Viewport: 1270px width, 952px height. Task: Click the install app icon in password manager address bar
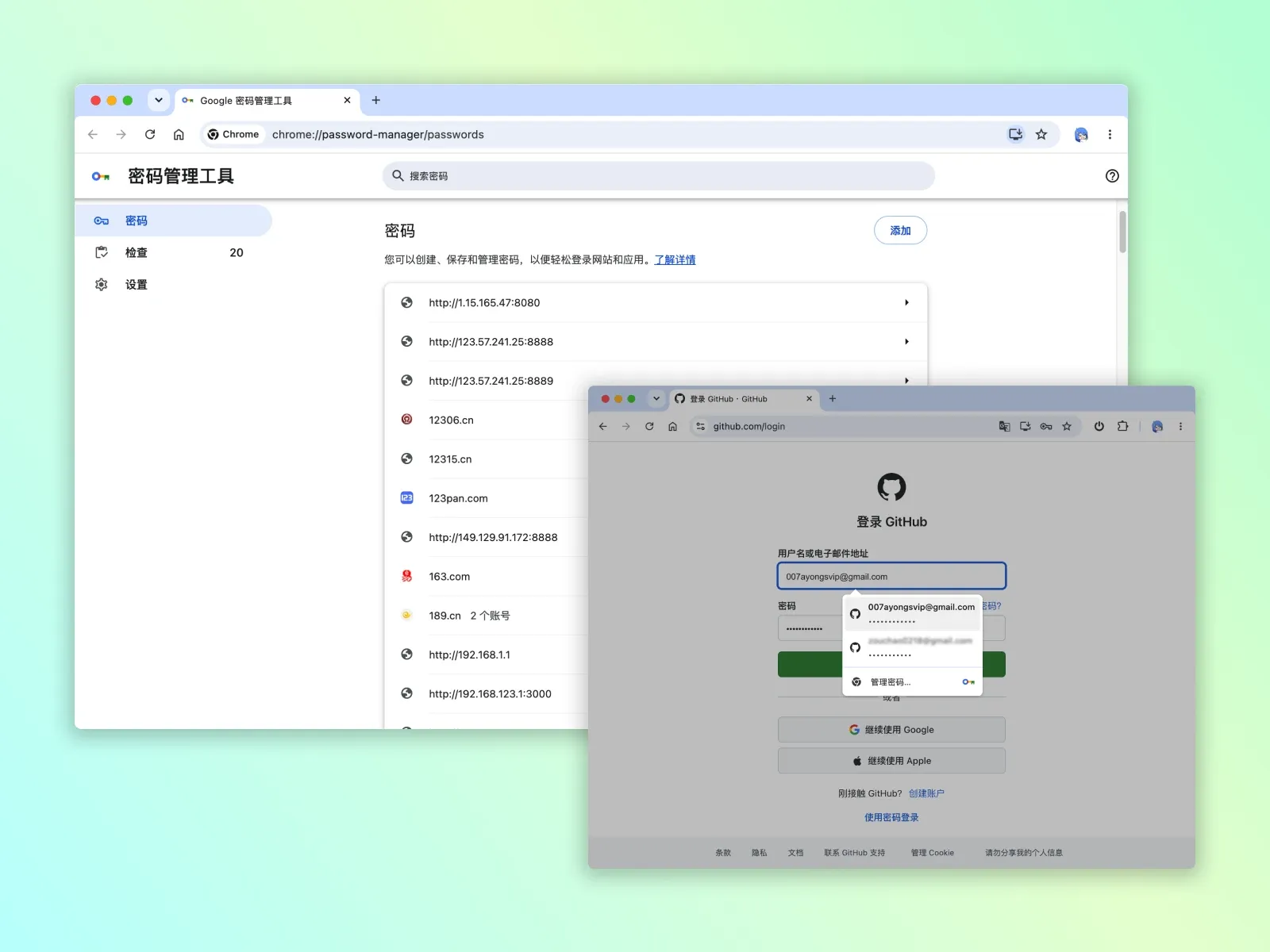tap(1015, 134)
